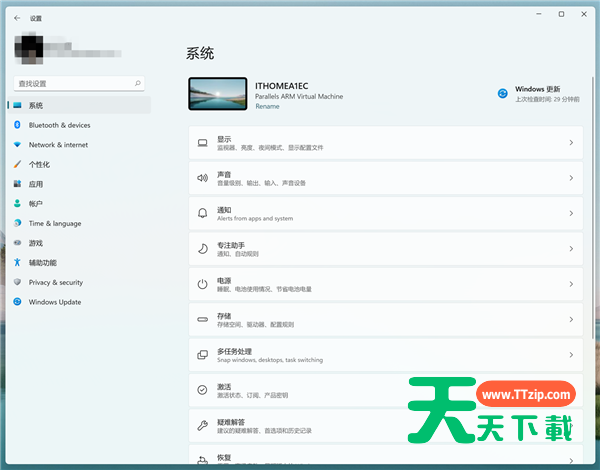The width and height of the screenshot is (600, 470).
Task: Click the 电源 power icon
Action: click(x=202, y=284)
